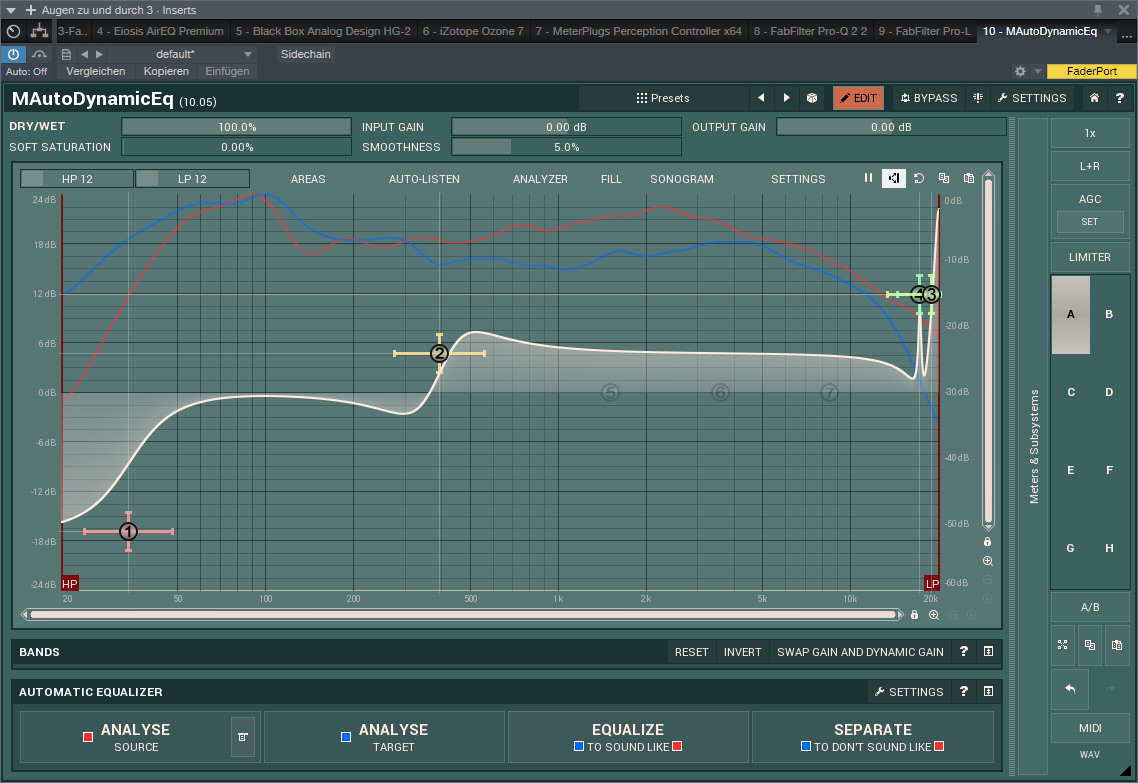Click the paste icon above the EQ graph
Image resolution: width=1138 pixels, height=783 pixels.
(x=968, y=178)
